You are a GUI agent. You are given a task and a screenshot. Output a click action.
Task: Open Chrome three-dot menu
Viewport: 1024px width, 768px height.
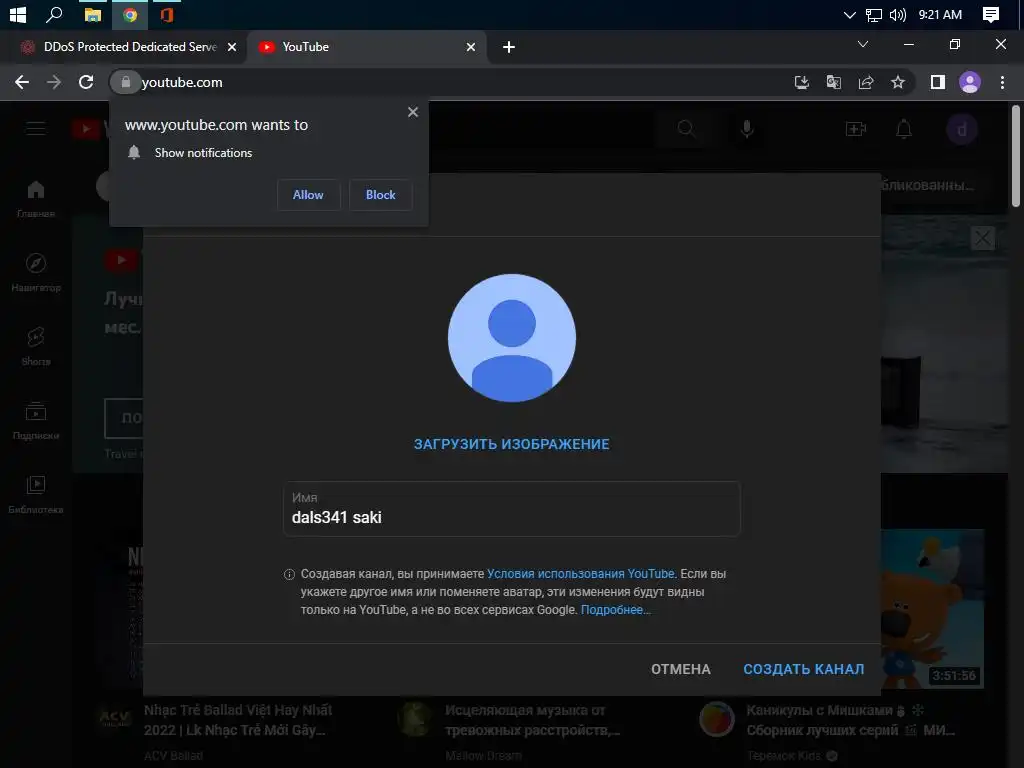click(1002, 82)
